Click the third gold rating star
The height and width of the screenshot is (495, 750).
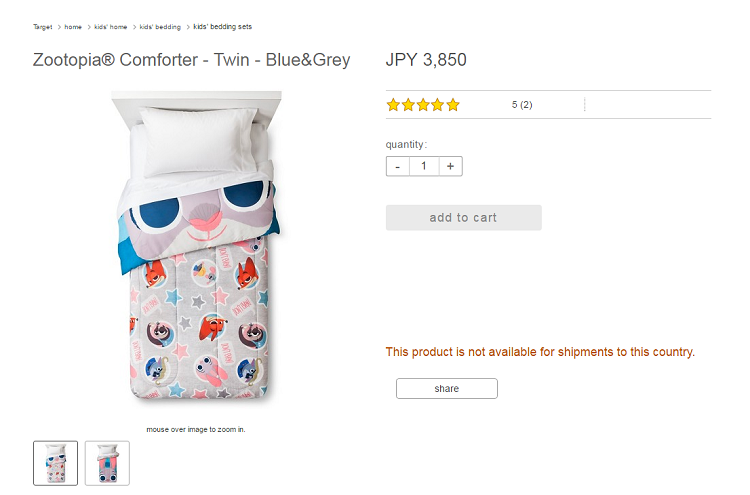[x=423, y=105]
